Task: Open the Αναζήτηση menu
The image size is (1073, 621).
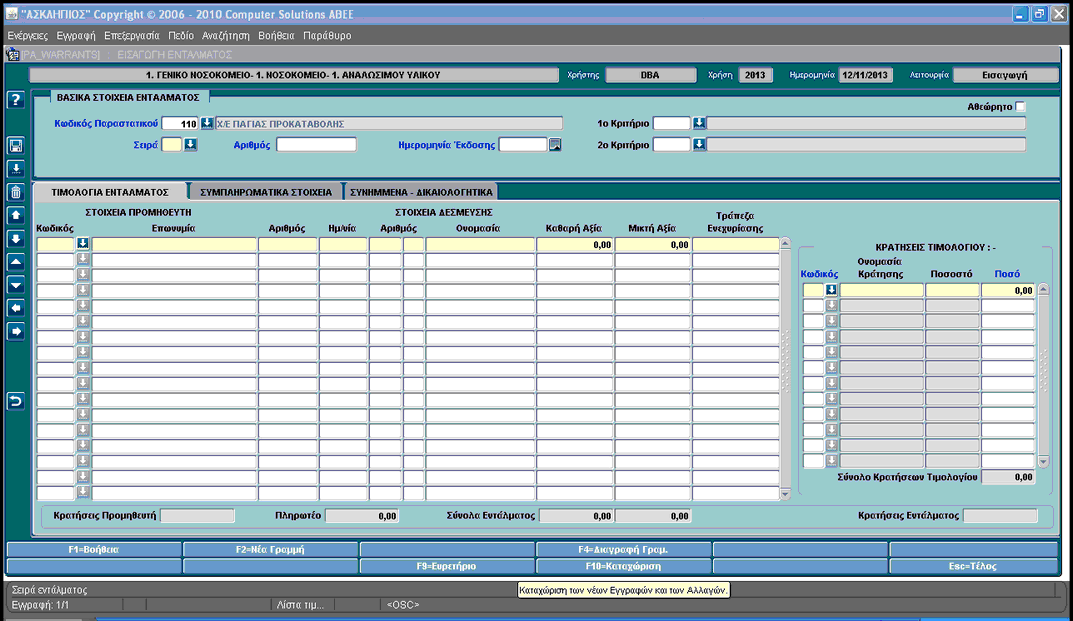Action: (x=226, y=36)
